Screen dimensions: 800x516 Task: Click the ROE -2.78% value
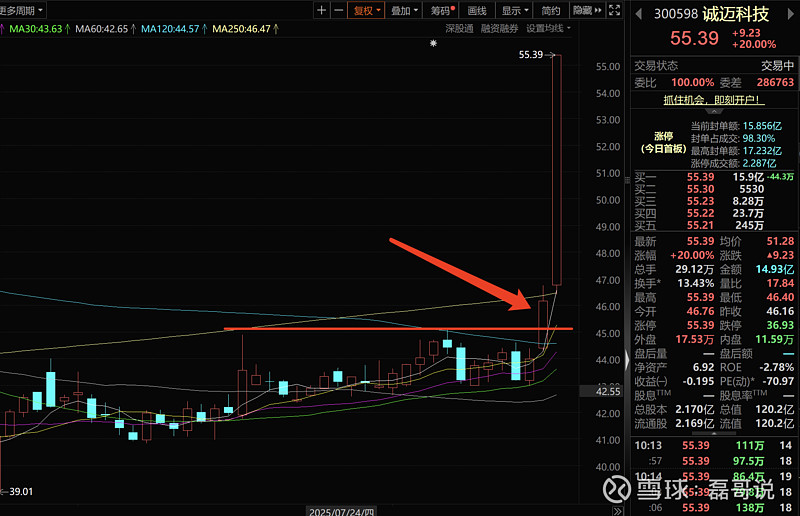(777, 367)
